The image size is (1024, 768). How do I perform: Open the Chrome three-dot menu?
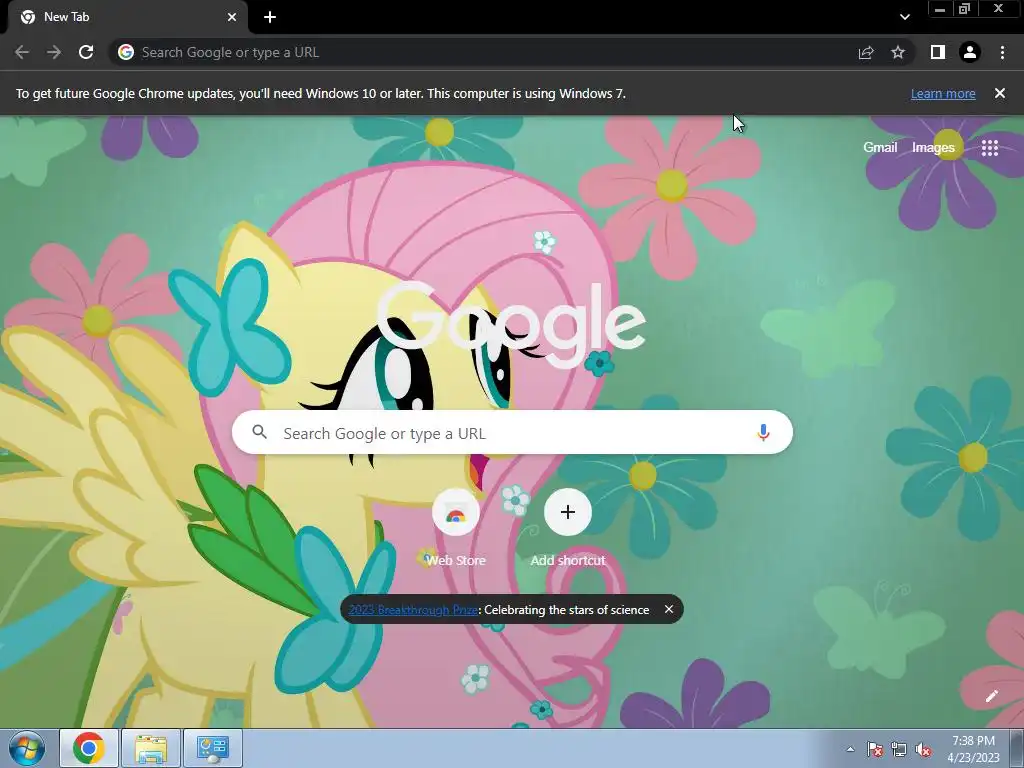pos(1002,52)
